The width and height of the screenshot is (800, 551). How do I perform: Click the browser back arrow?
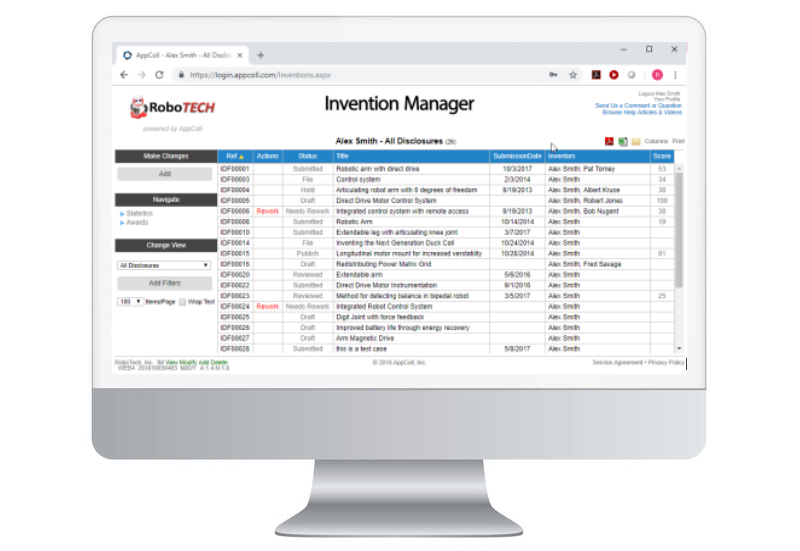(x=124, y=75)
